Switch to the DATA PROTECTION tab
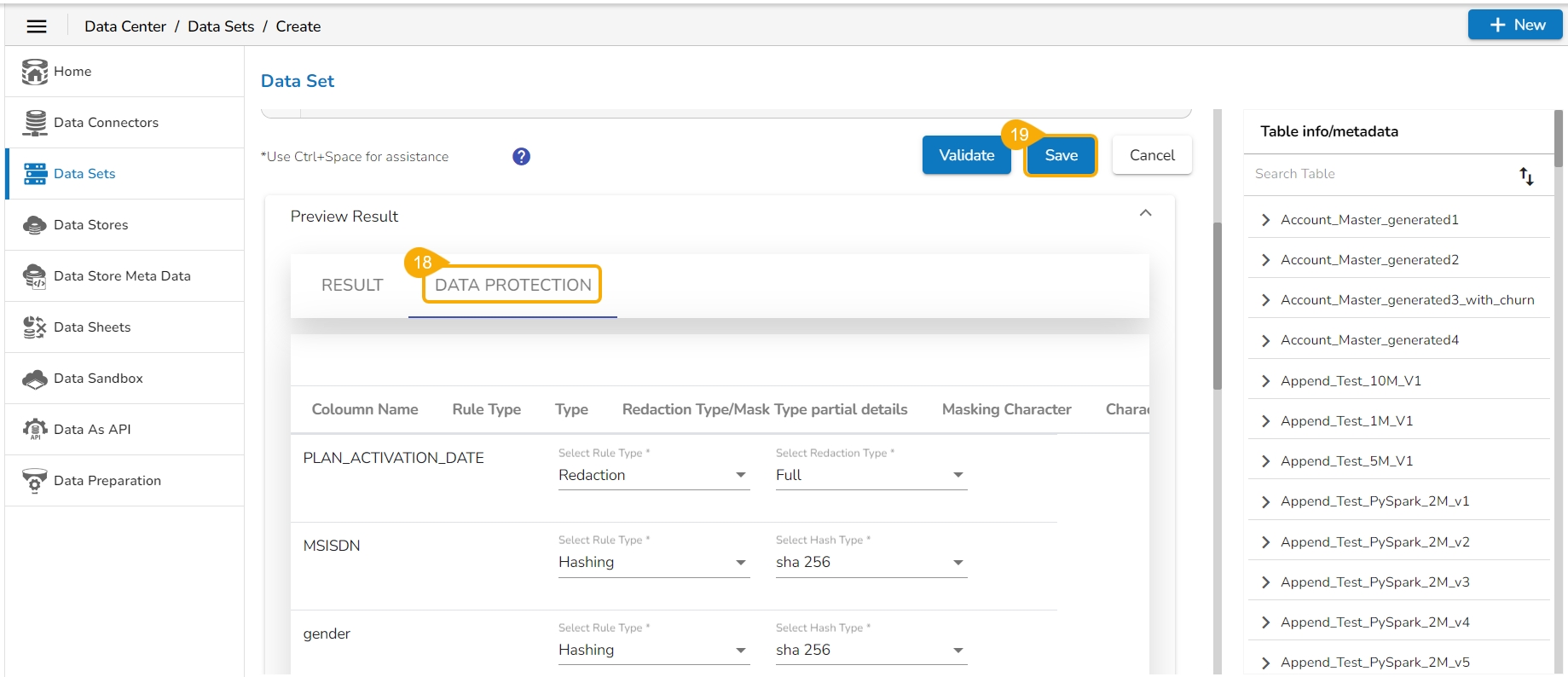The height and width of the screenshot is (677, 1568). tap(512, 286)
